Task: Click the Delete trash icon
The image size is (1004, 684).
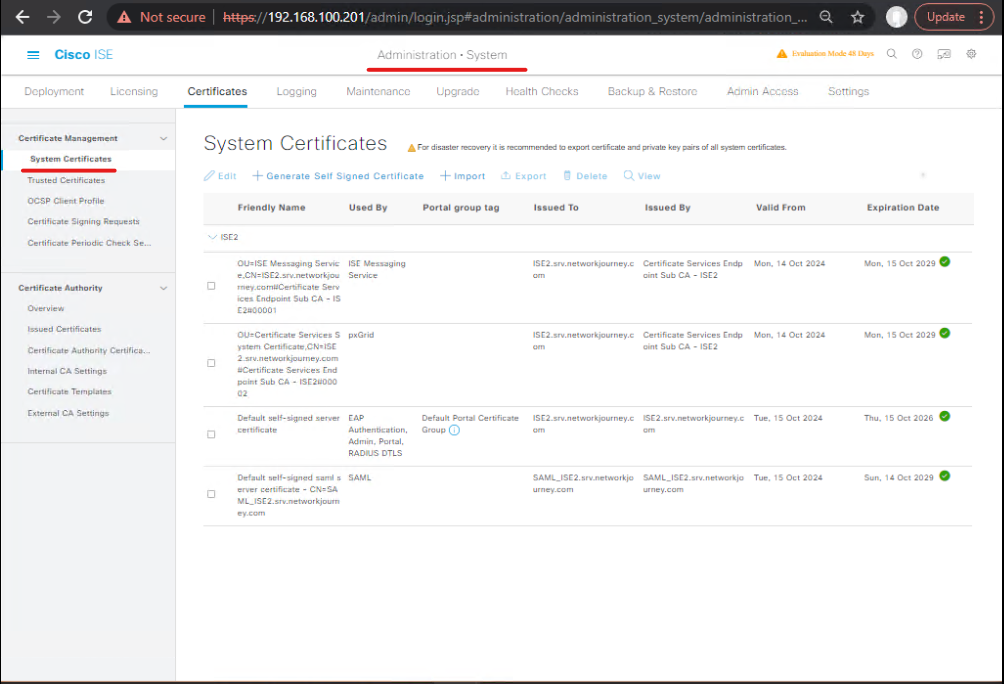Action: [567, 175]
